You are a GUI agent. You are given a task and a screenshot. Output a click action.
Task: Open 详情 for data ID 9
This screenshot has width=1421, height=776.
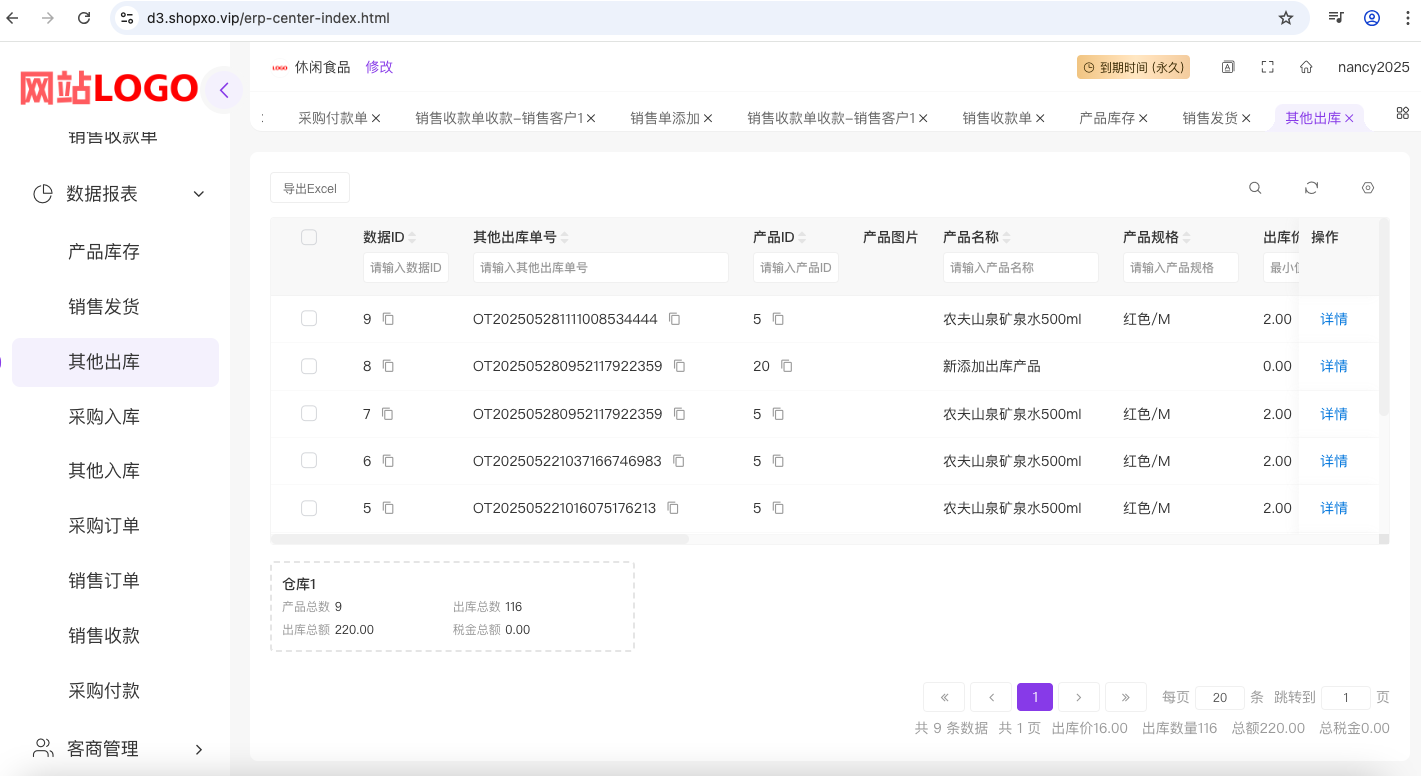coord(1334,319)
